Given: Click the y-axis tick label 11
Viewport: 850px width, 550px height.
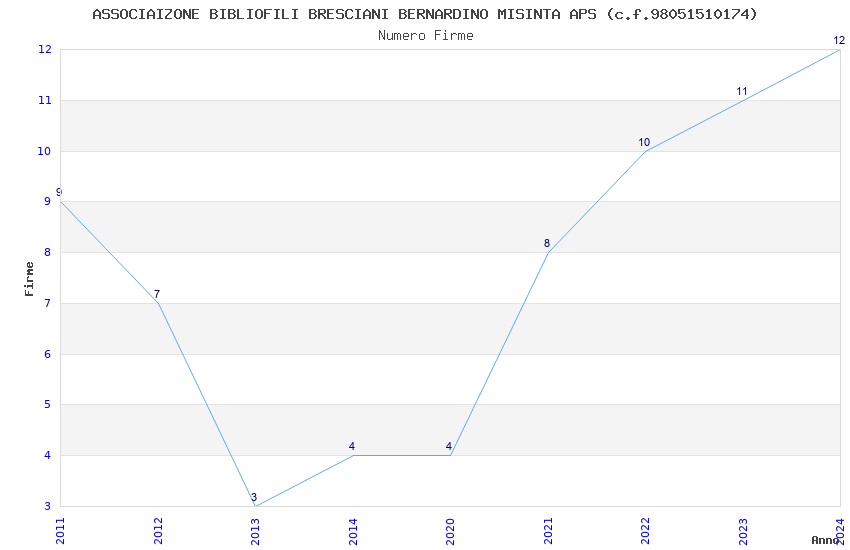Looking at the screenshot, I should point(44,100).
